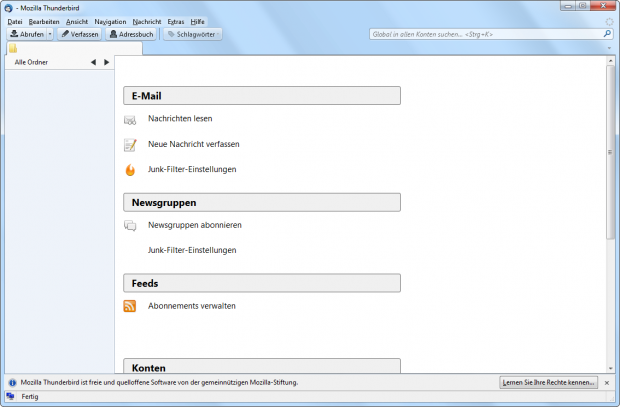Open the Navigation menu
Image resolution: width=620 pixels, height=407 pixels.
coord(110,22)
